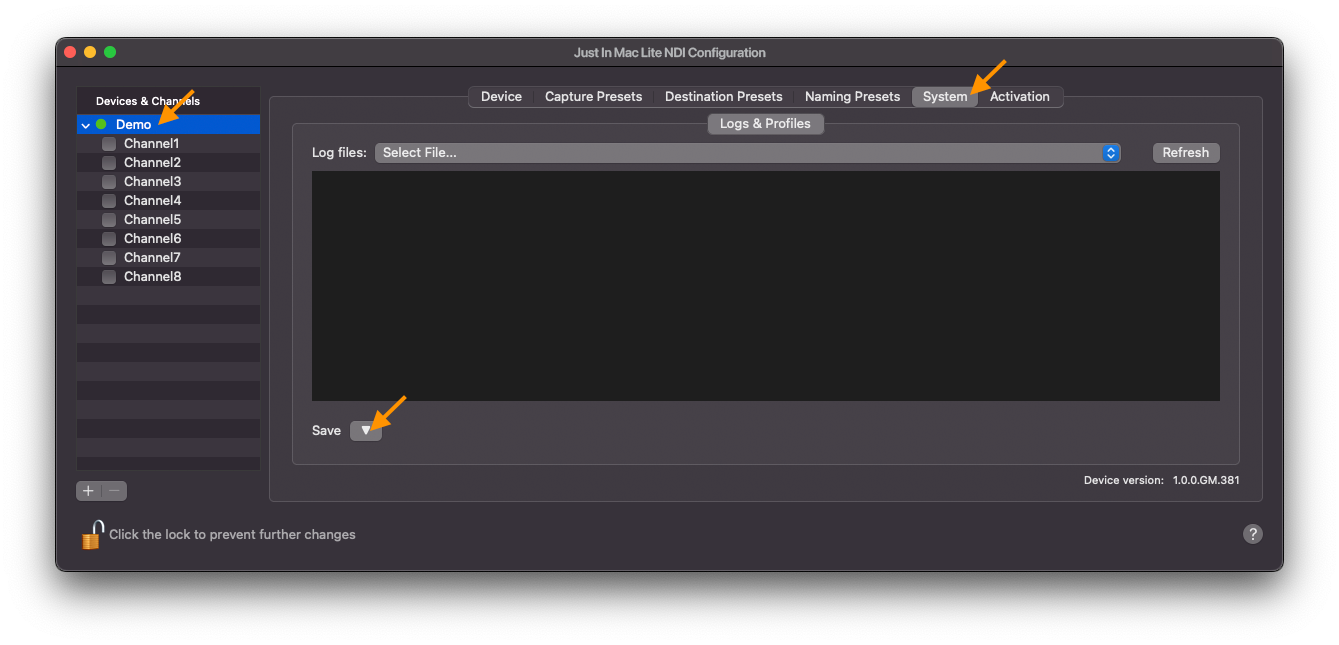Screen dimensions: 1339x645
Task: Click the 'Click the lock to prevent further changes' text
Action: tap(232, 535)
